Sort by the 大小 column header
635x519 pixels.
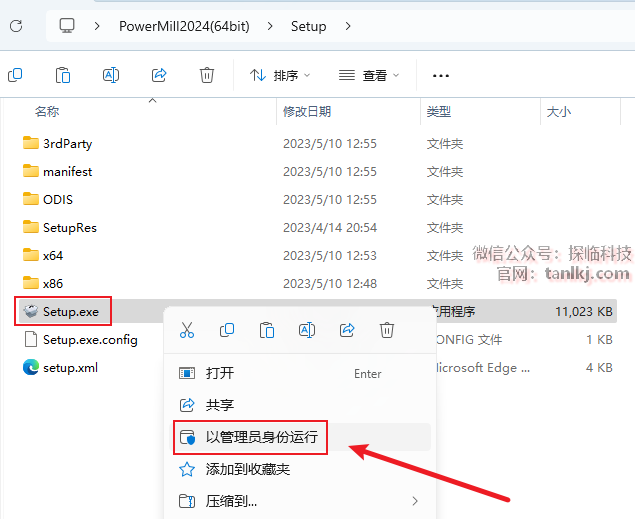[x=559, y=111]
